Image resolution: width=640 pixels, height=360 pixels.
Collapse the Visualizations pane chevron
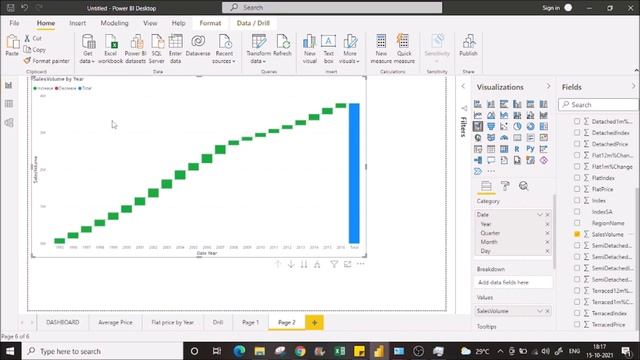[x=548, y=87]
